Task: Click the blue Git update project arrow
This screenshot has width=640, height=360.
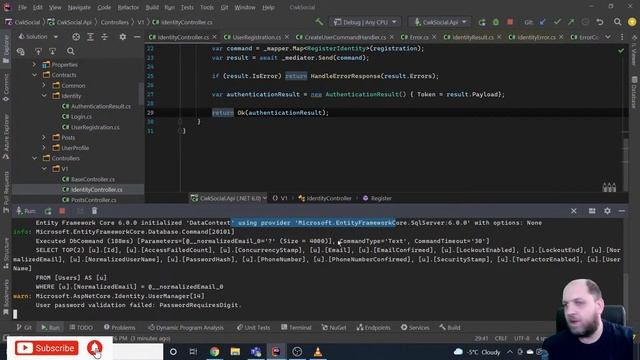Action: coord(543,22)
